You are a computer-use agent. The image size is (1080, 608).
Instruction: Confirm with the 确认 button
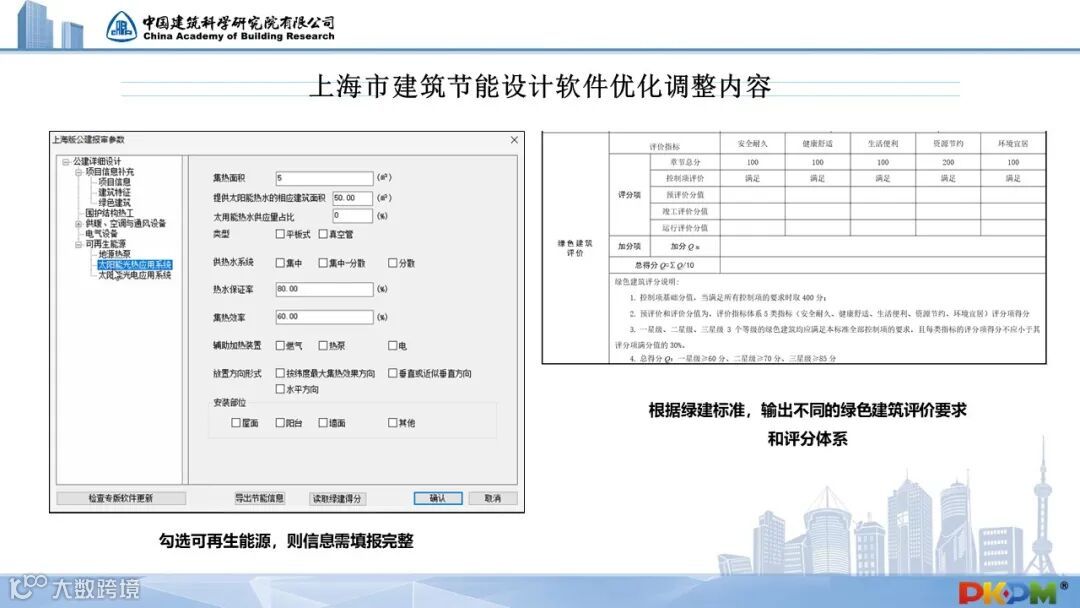click(x=437, y=498)
